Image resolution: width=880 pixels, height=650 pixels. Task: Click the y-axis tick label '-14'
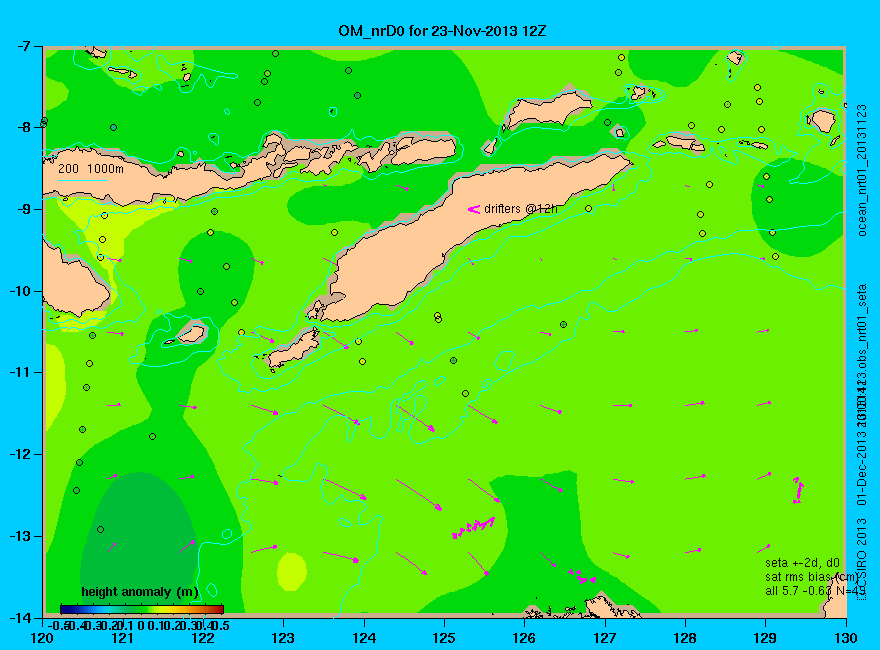coord(19,617)
